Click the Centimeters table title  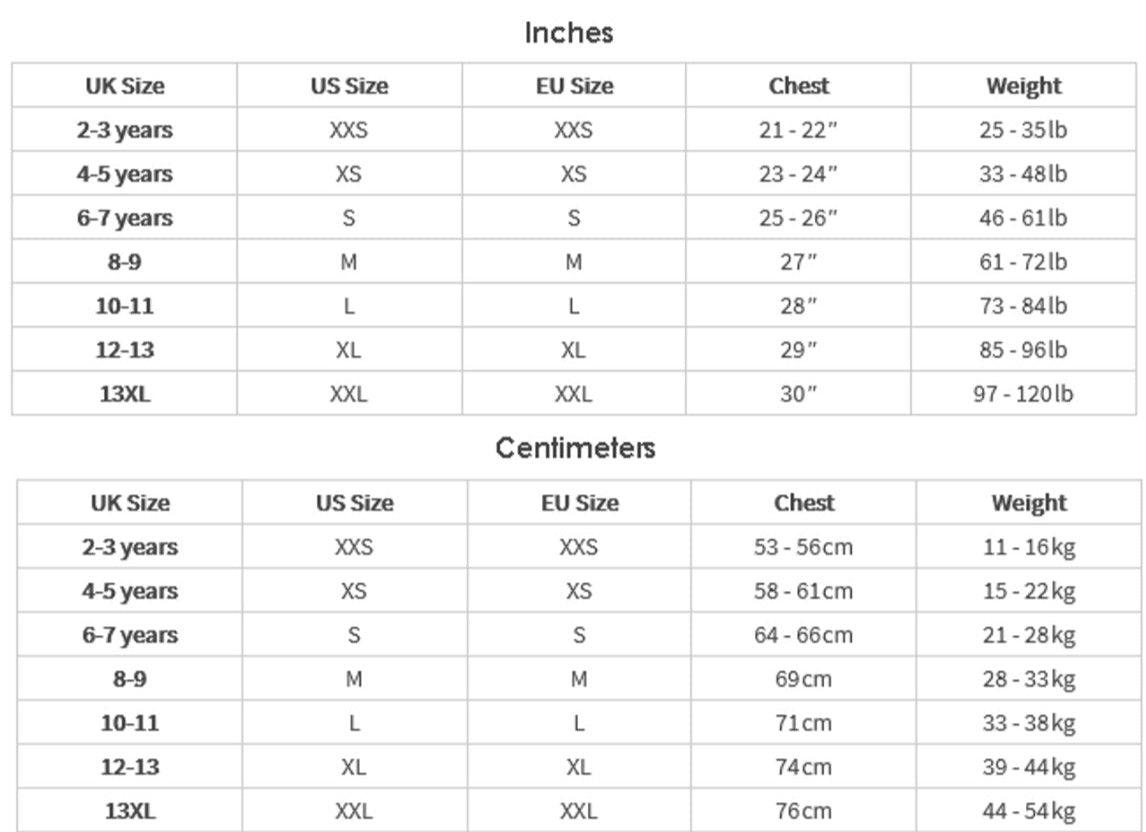575,448
